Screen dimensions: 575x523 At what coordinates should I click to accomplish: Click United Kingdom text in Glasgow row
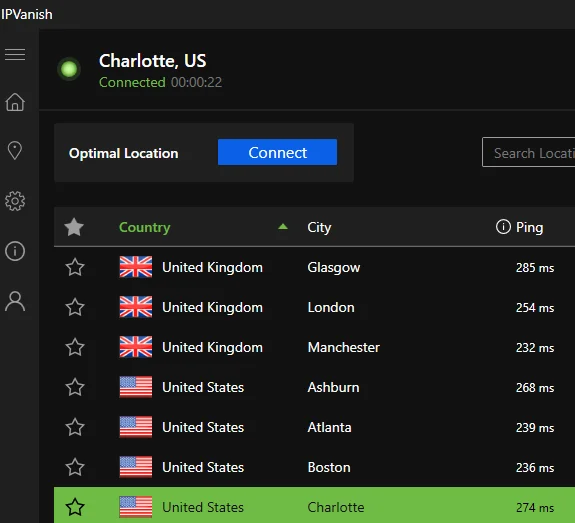coord(212,267)
